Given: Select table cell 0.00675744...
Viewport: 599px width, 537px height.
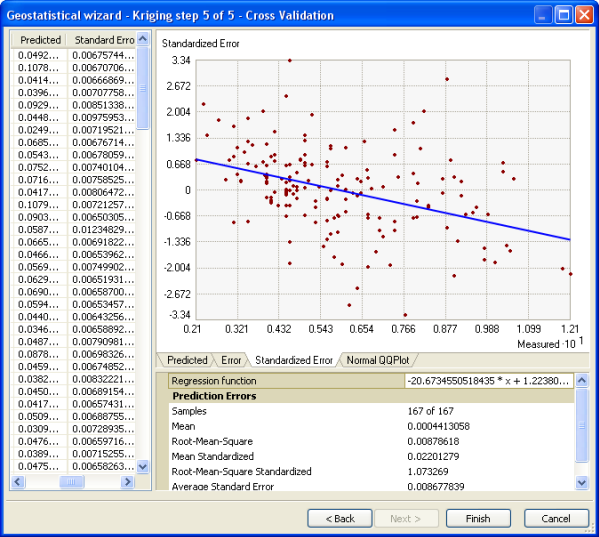Looking at the screenshot, I should (x=102, y=55).
